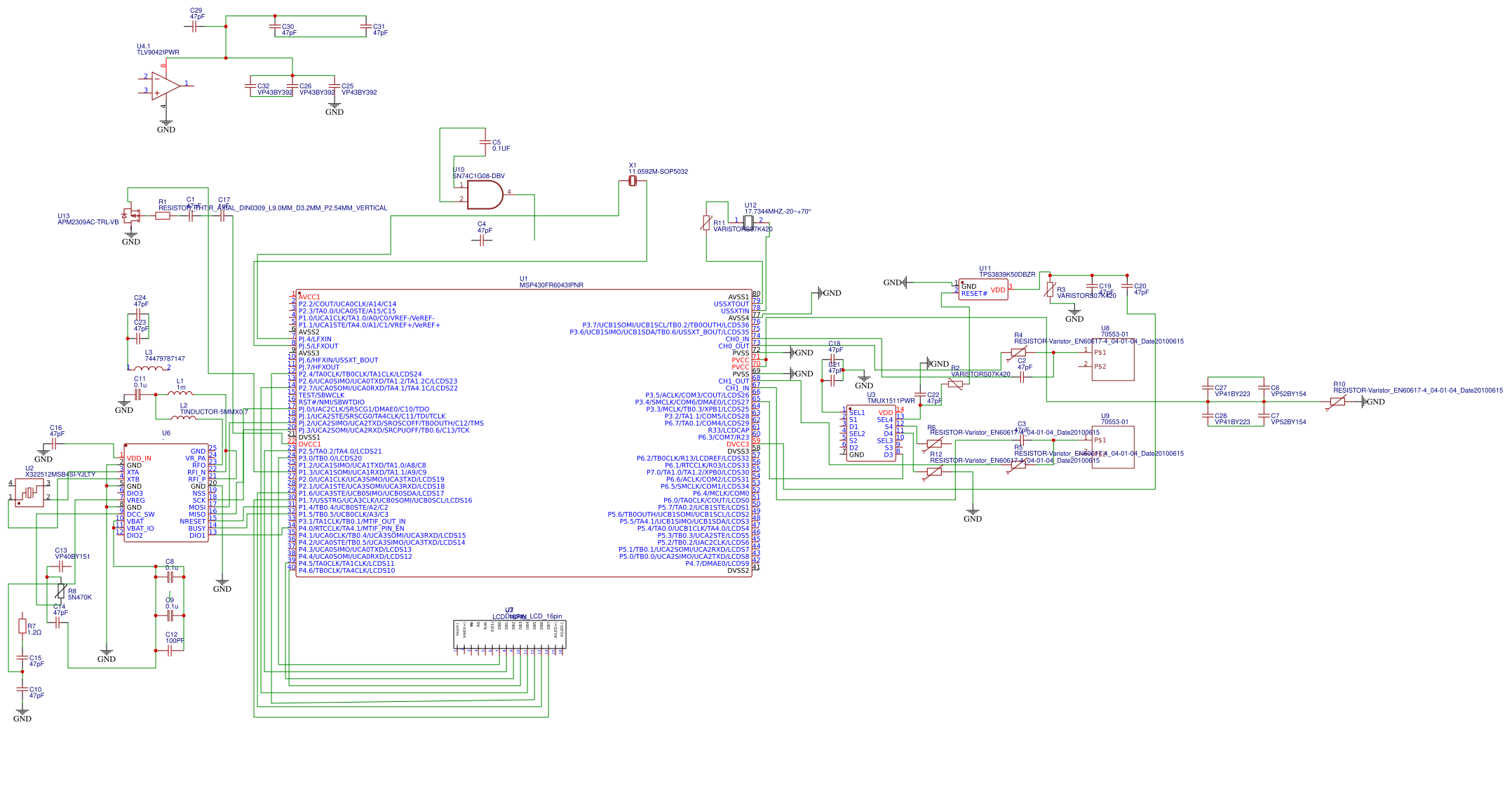This screenshot has height=812, width=1512.
Task: Click the R11 varistor symbol
Action: point(706,223)
